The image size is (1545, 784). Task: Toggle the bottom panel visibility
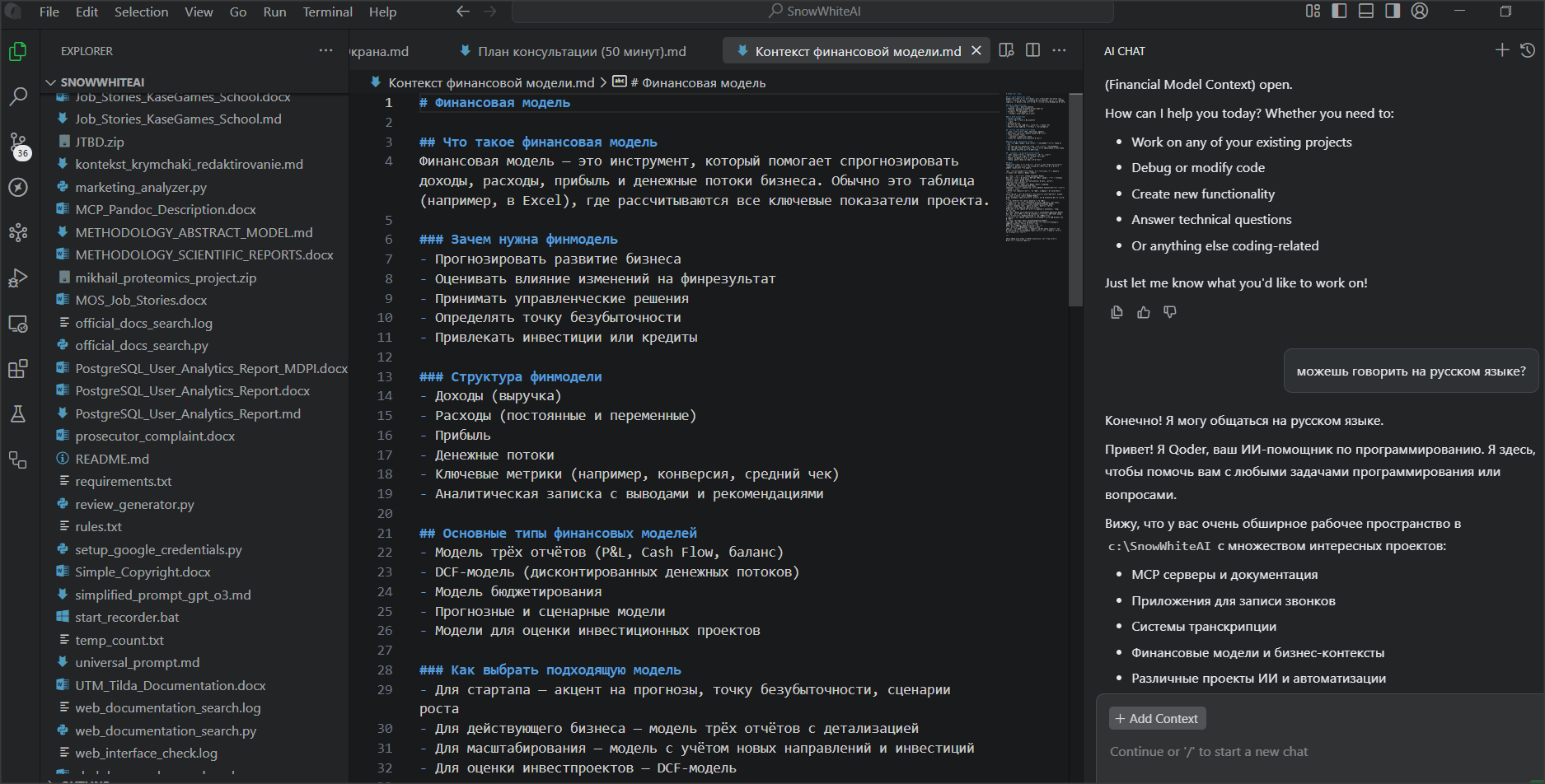pyautogui.click(x=1365, y=11)
